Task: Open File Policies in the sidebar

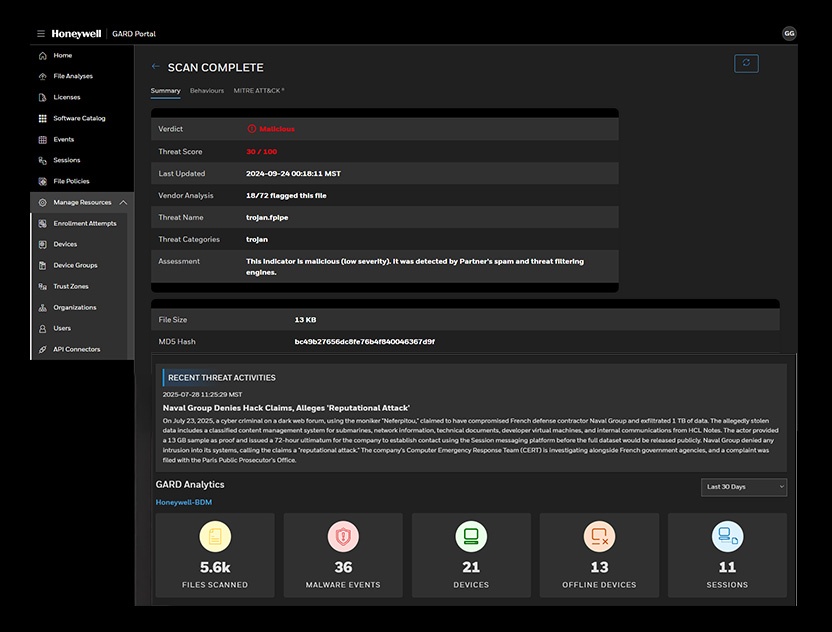Action: click(x=71, y=181)
